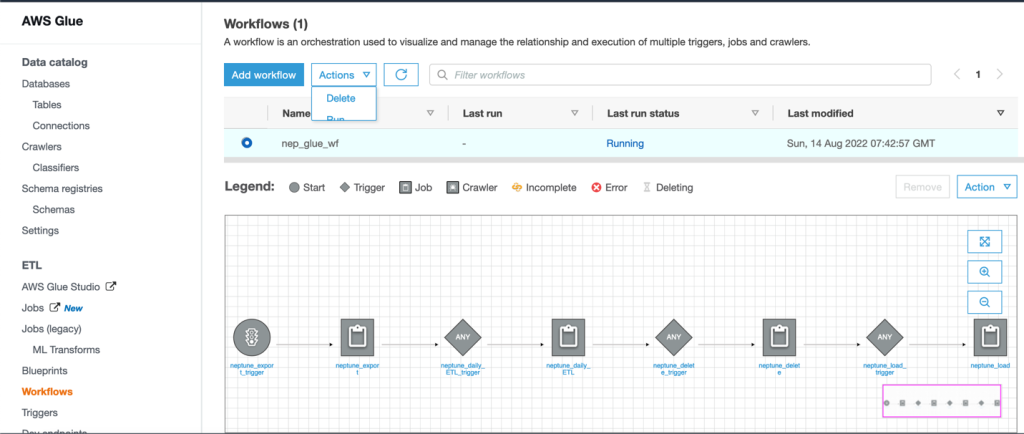Click page number 1 in pagination
This screenshot has height=434, width=1024.
tap(978, 74)
